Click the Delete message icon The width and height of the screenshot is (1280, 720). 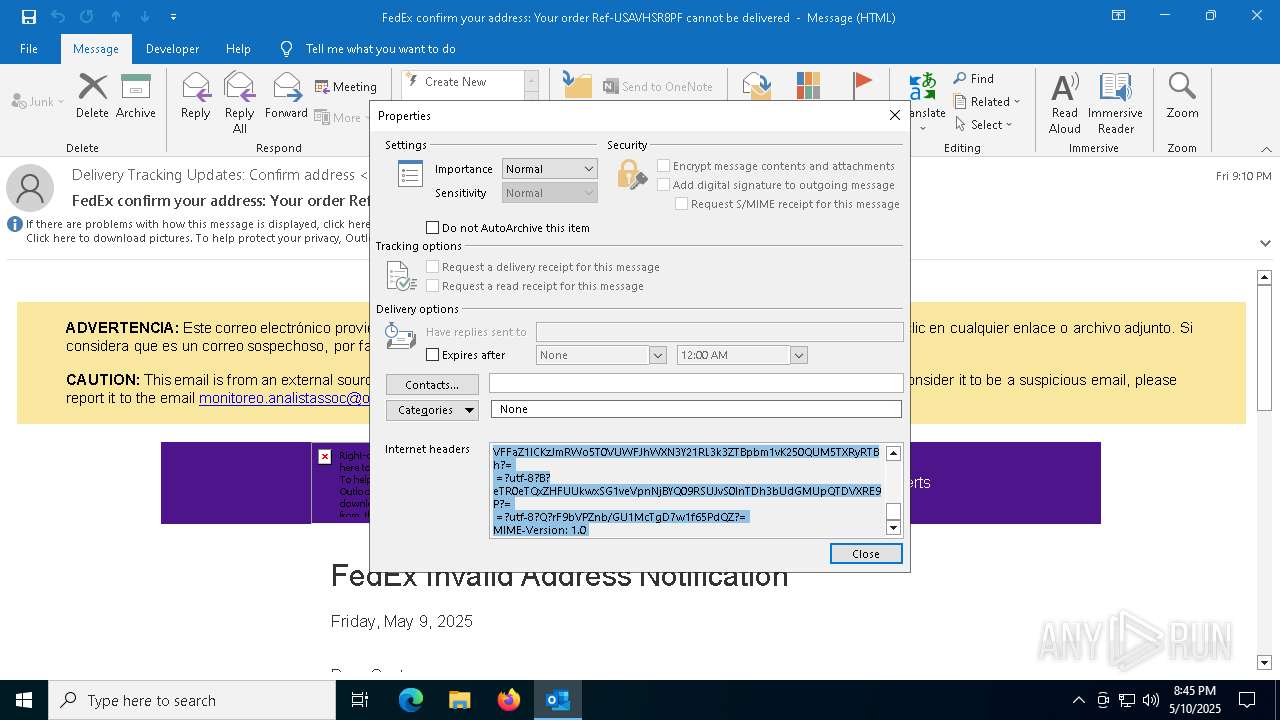pos(92,87)
